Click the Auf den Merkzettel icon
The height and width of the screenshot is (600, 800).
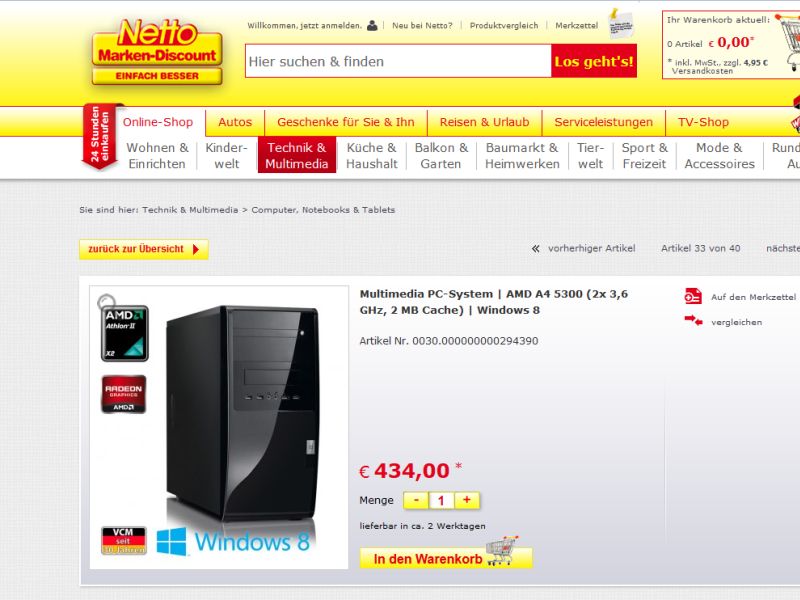(x=693, y=296)
